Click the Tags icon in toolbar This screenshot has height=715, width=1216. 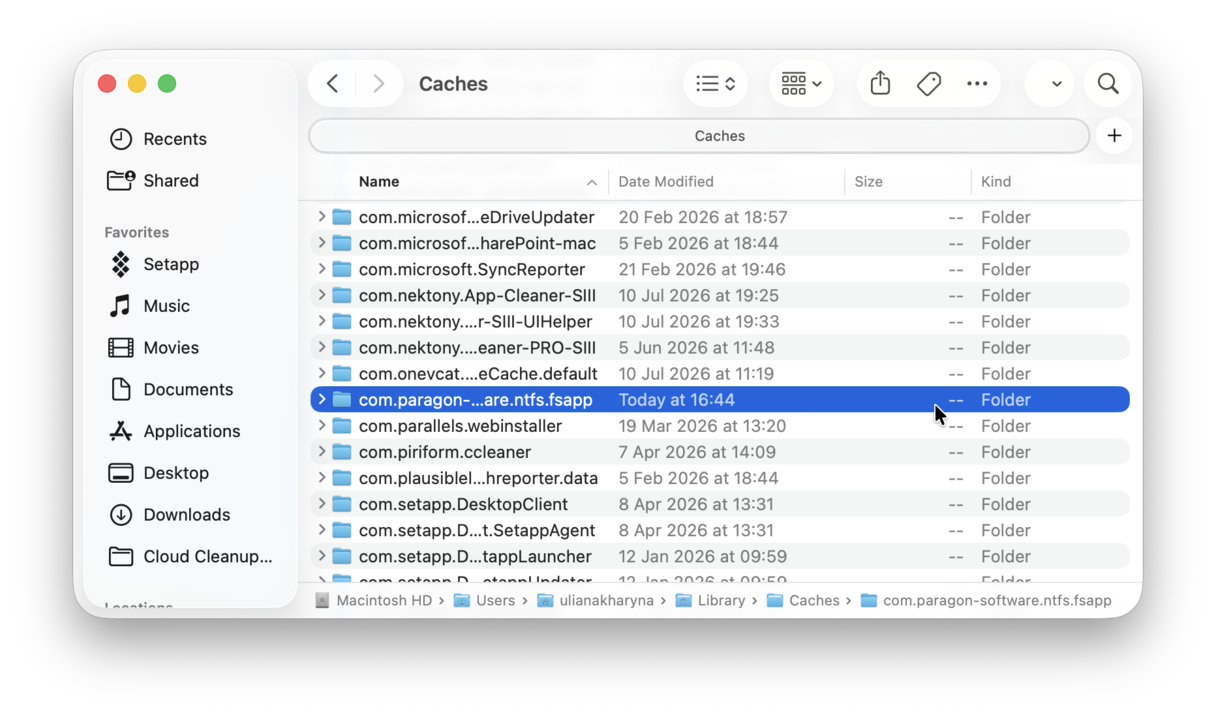click(x=929, y=84)
